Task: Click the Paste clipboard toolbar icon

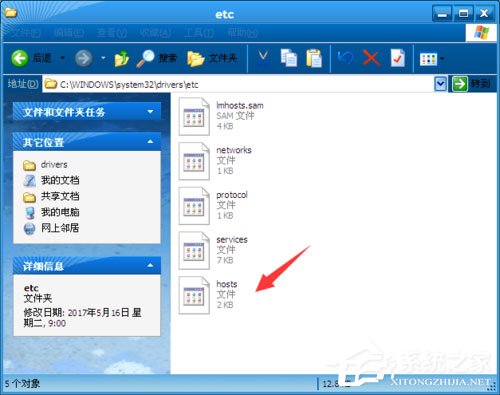Action: [314, 58]
